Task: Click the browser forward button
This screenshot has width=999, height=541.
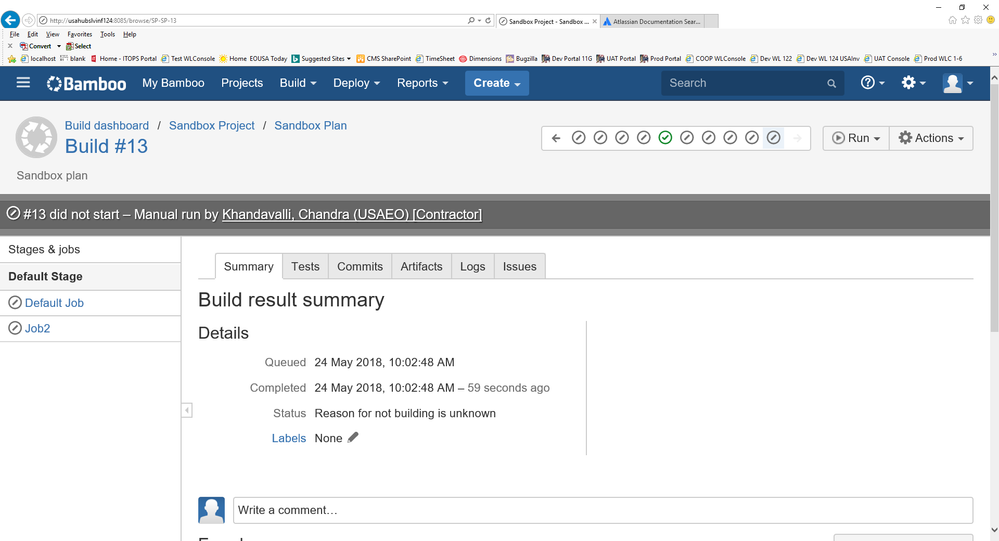Action: pyautogui.click(x=29, y=20)
